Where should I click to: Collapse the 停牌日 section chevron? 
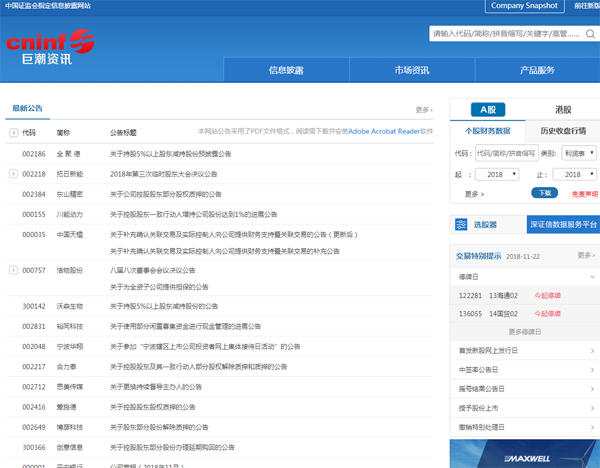[592, 277]
